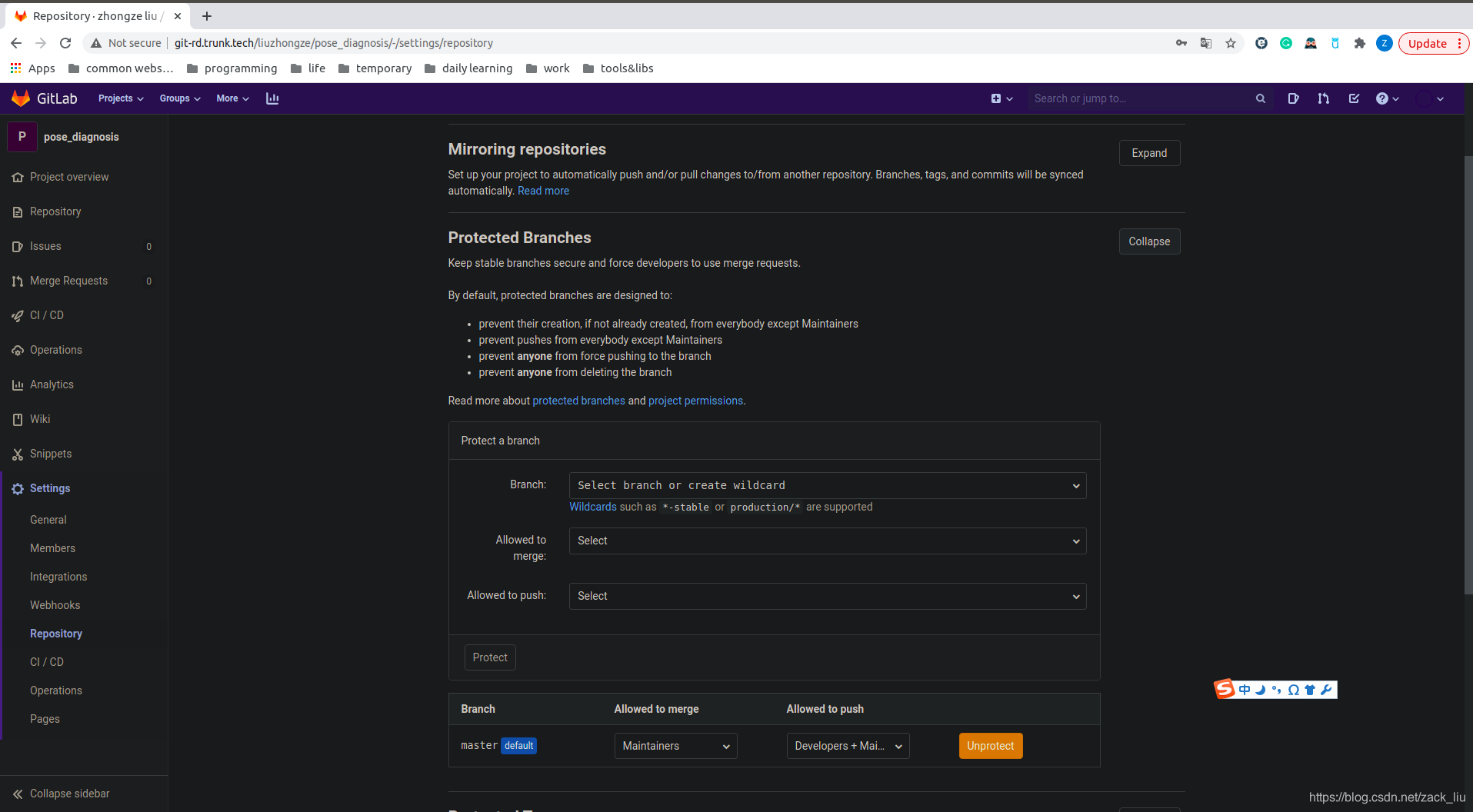
Task: Click the saved passwords key icon
Action: tap(1181, 43)
